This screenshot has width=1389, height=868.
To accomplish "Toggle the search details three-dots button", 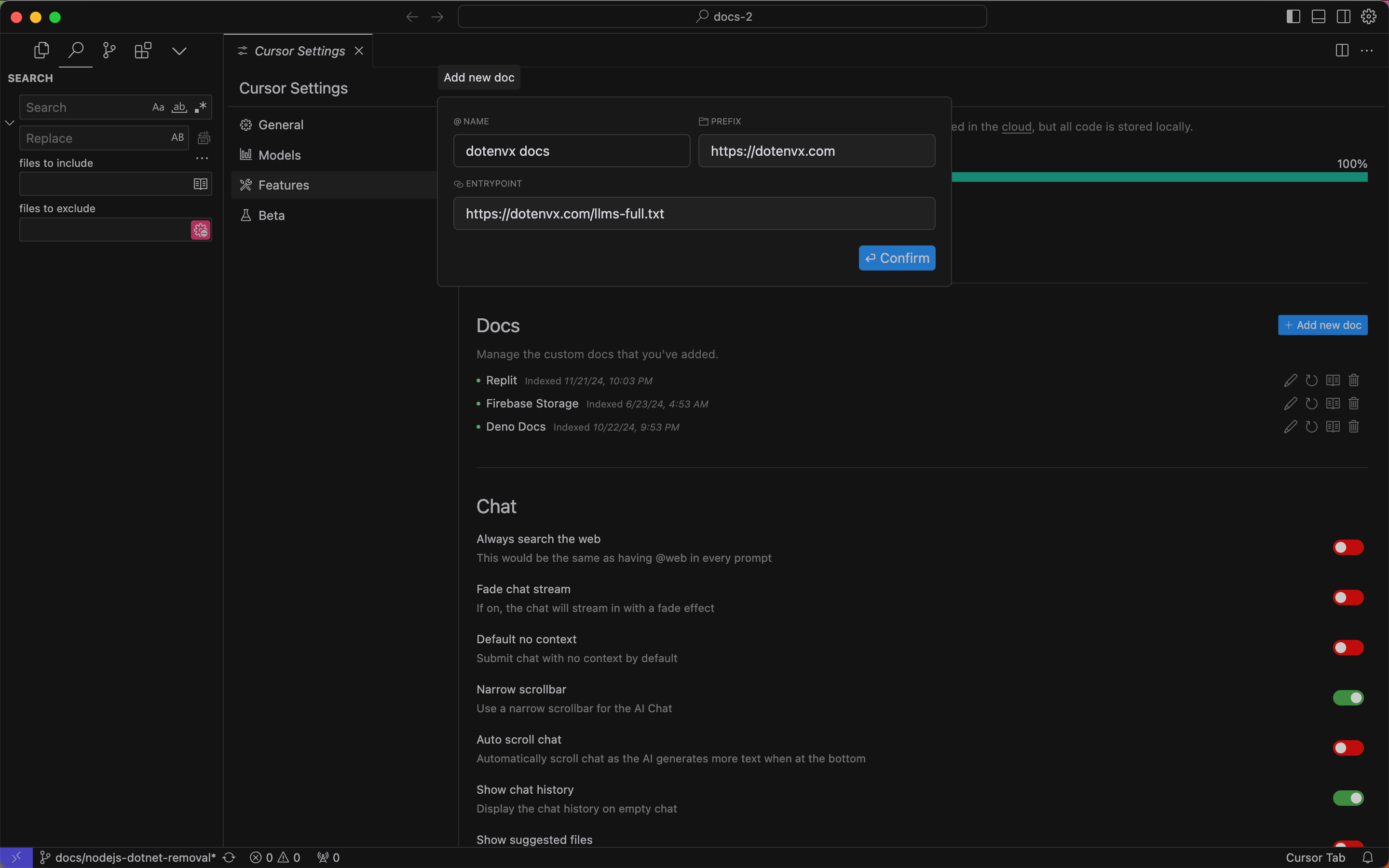I will [x=202, y=158].
